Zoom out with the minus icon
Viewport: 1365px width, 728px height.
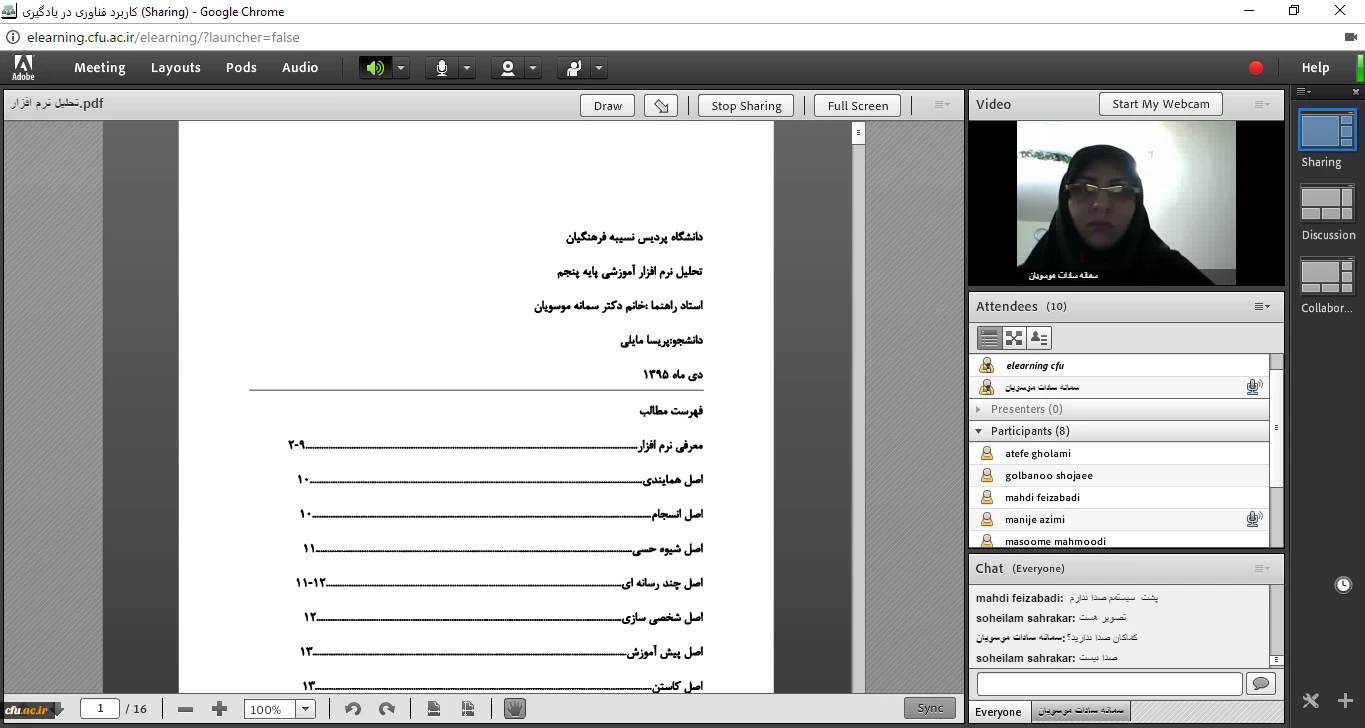coord(185,709)
